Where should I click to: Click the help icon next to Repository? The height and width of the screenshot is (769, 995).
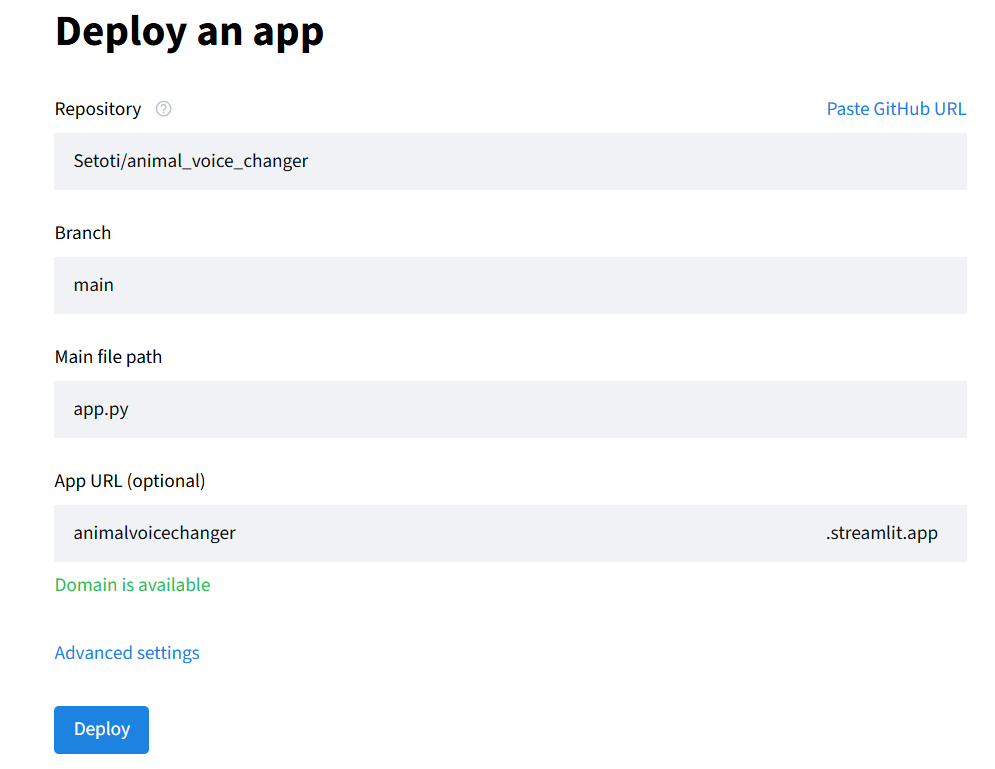click(164, 109)
